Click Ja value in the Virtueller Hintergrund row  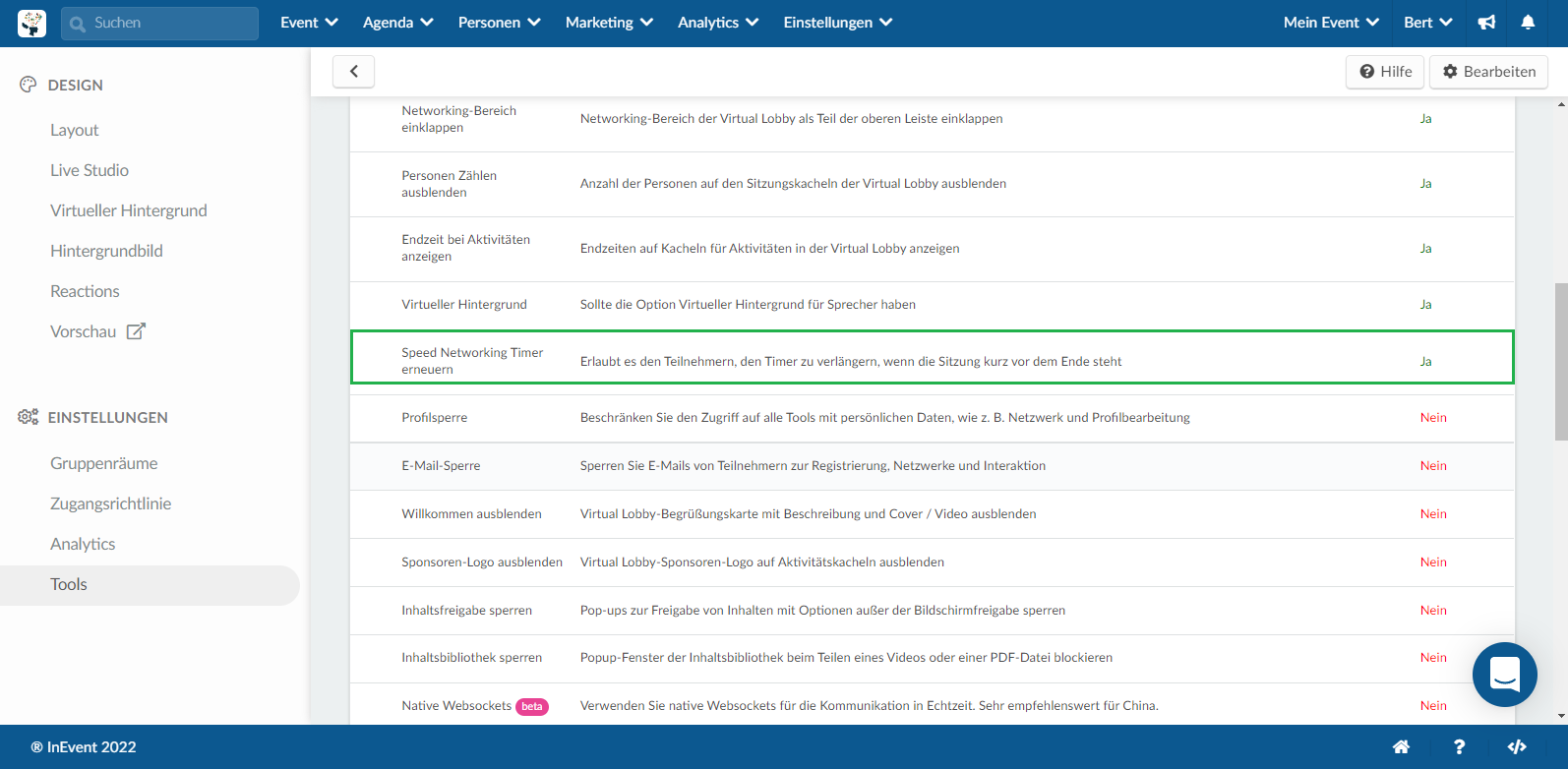(x=1425, y=305)
